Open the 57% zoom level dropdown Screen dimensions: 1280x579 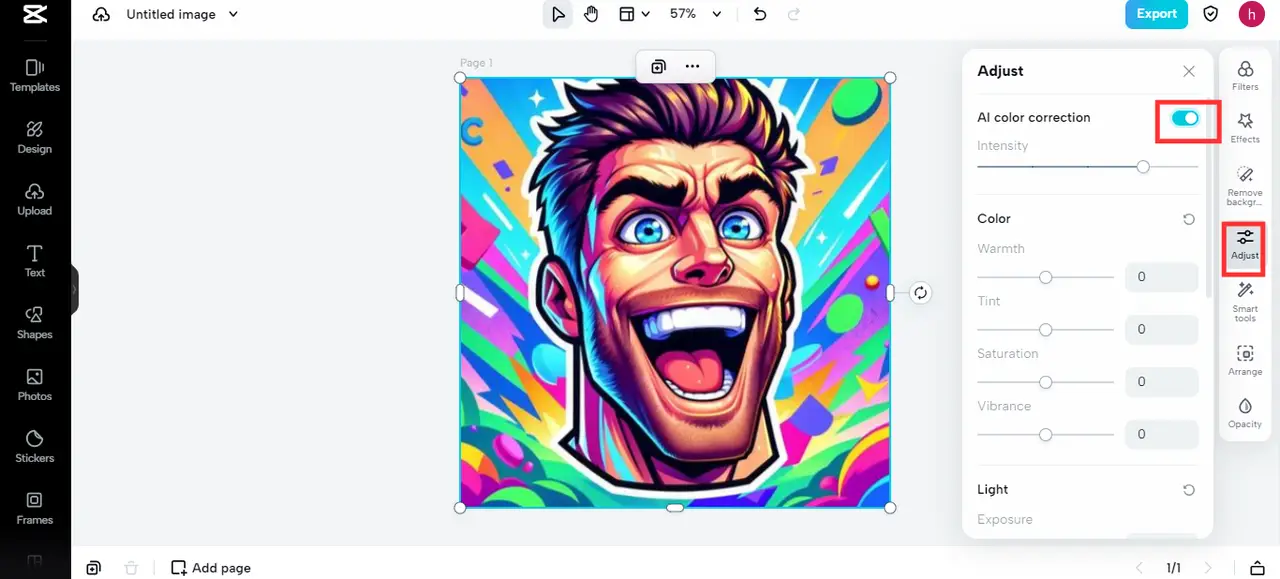[695, 14]
